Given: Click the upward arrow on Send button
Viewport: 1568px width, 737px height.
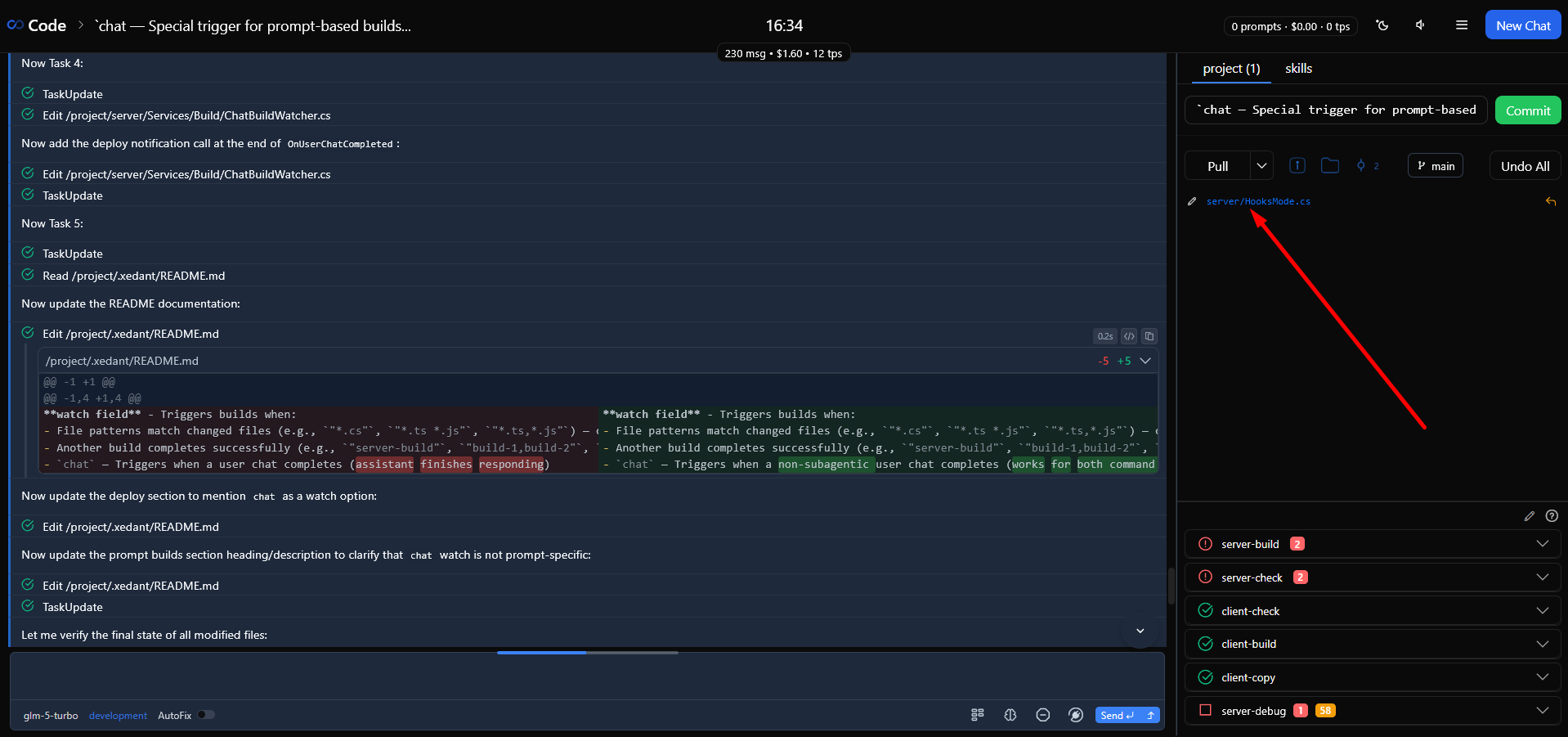Looking at the screenshot, I should click(x=1150, y=715).
